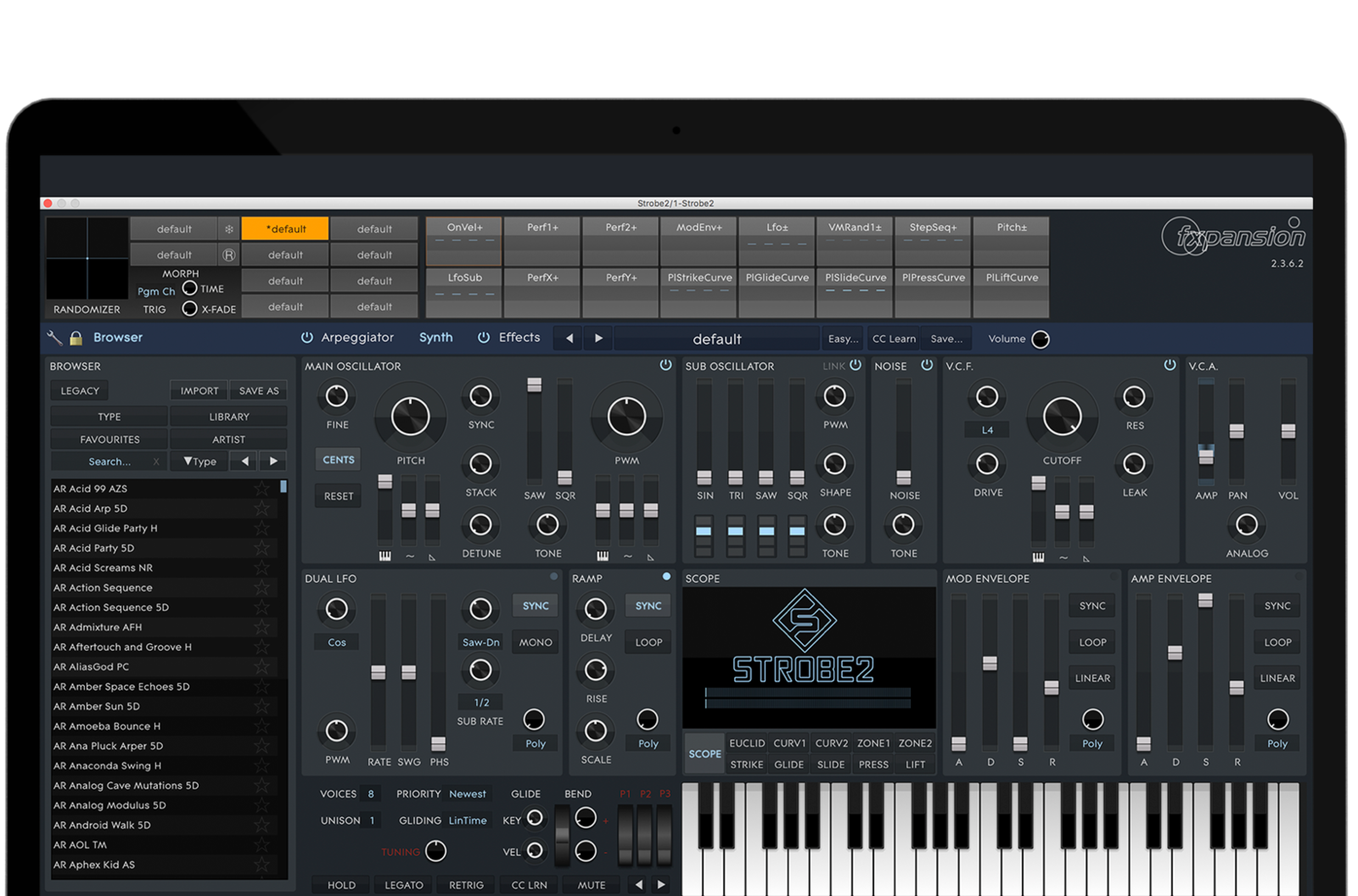Open the Newest voice priority dropdown
The image size is (1358, 896).
[467, 794]
